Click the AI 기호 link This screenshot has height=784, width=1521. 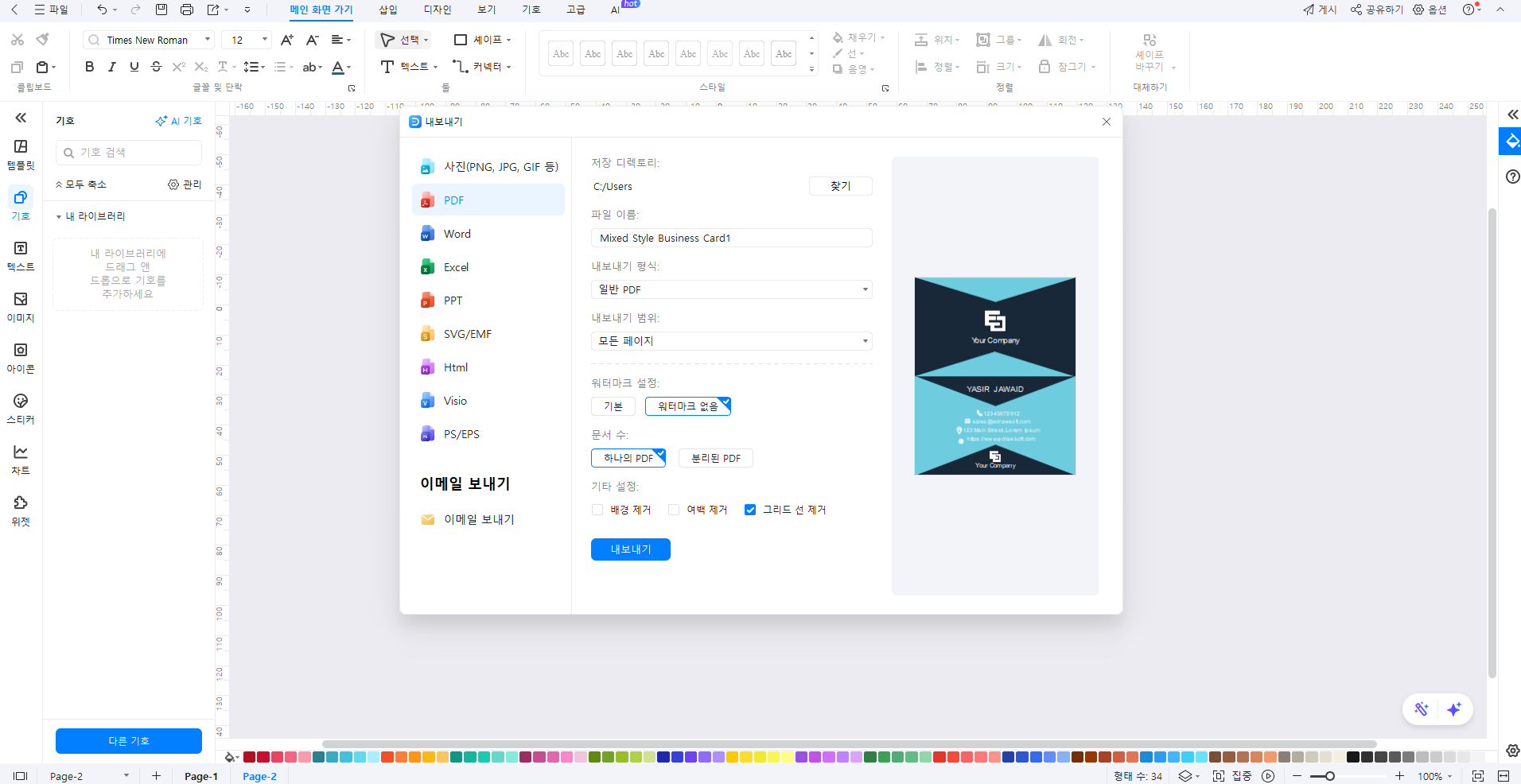pos(179,121)
